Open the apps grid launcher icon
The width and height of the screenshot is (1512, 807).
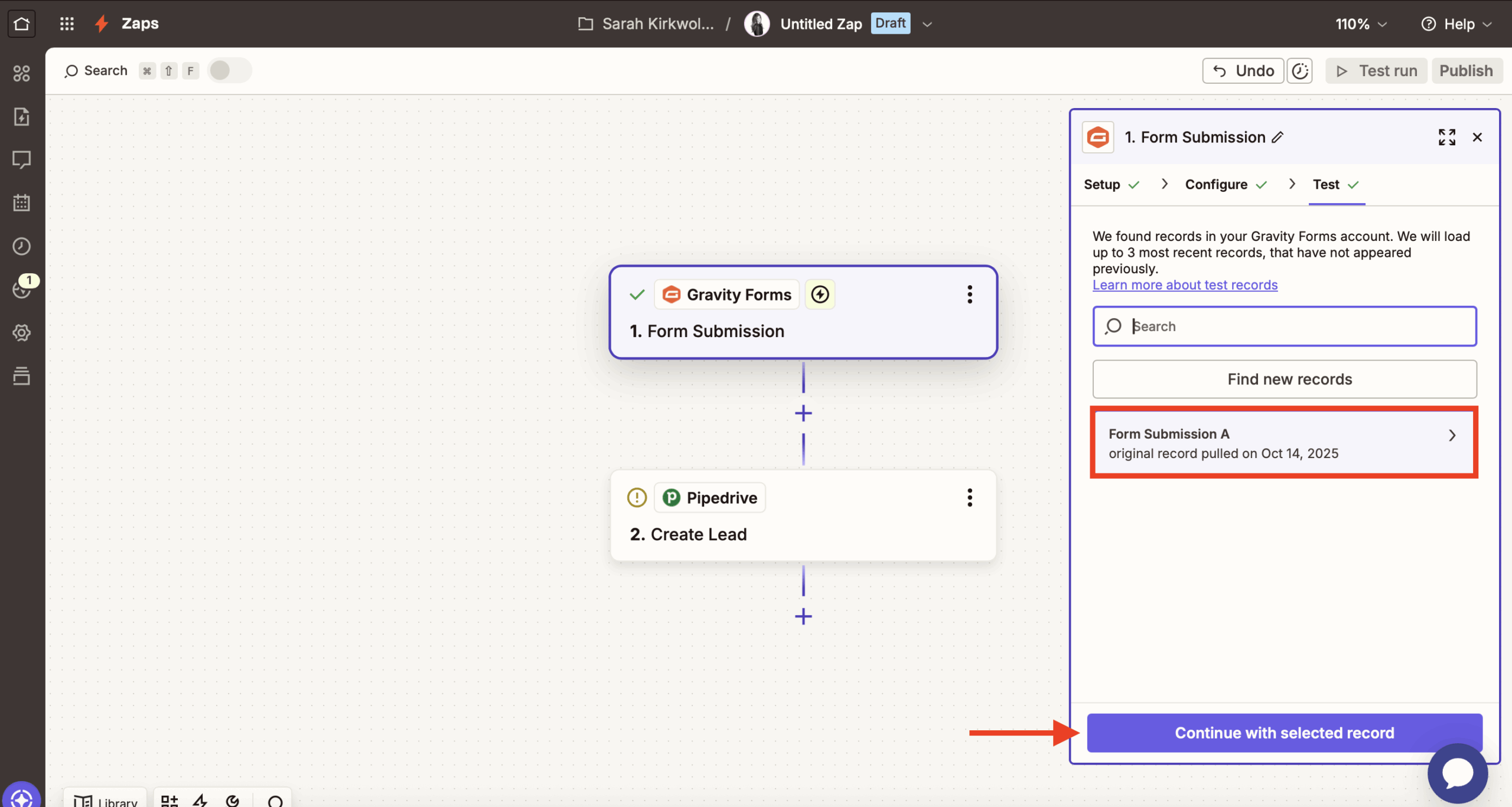pyautogui.click(x=67, y=24)
